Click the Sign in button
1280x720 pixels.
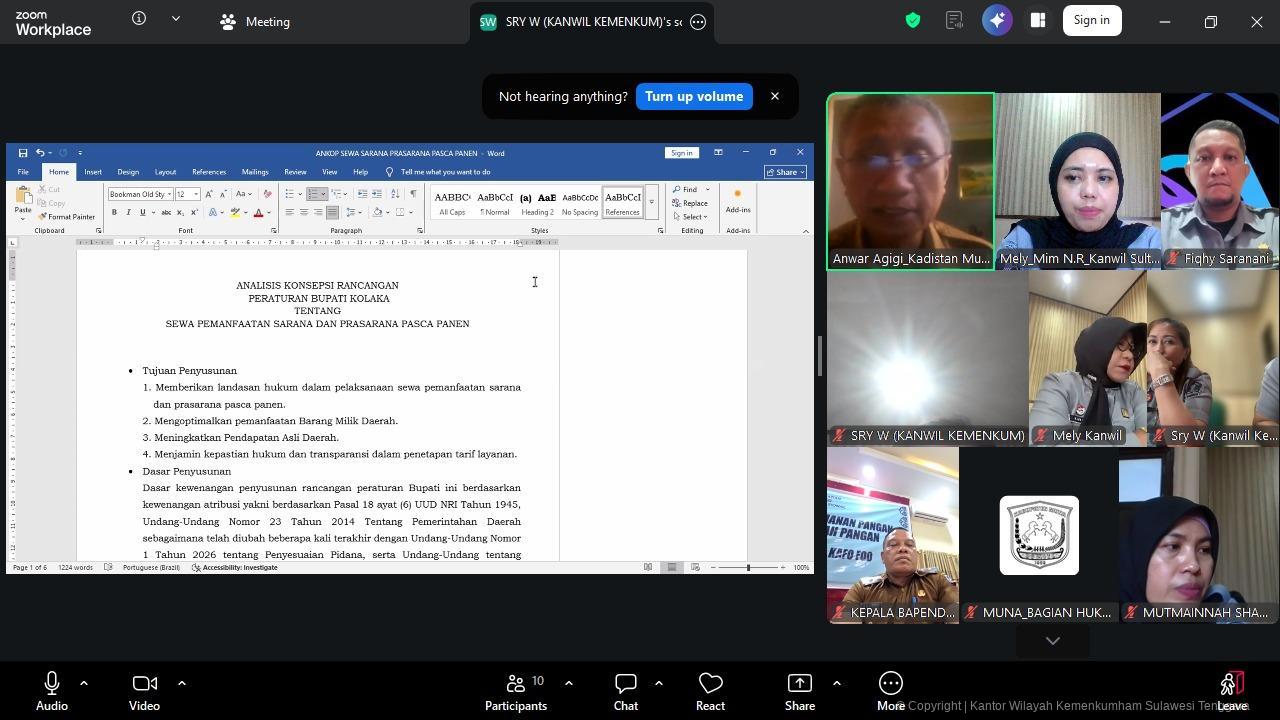[x=1091, y=21]
